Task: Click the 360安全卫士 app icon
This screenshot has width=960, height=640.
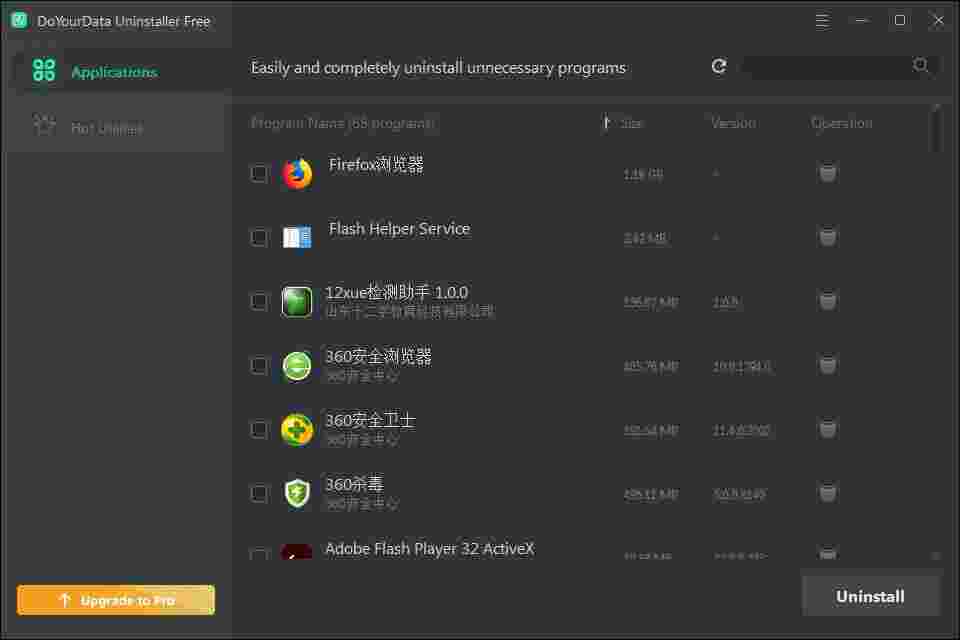Action: 296,428
